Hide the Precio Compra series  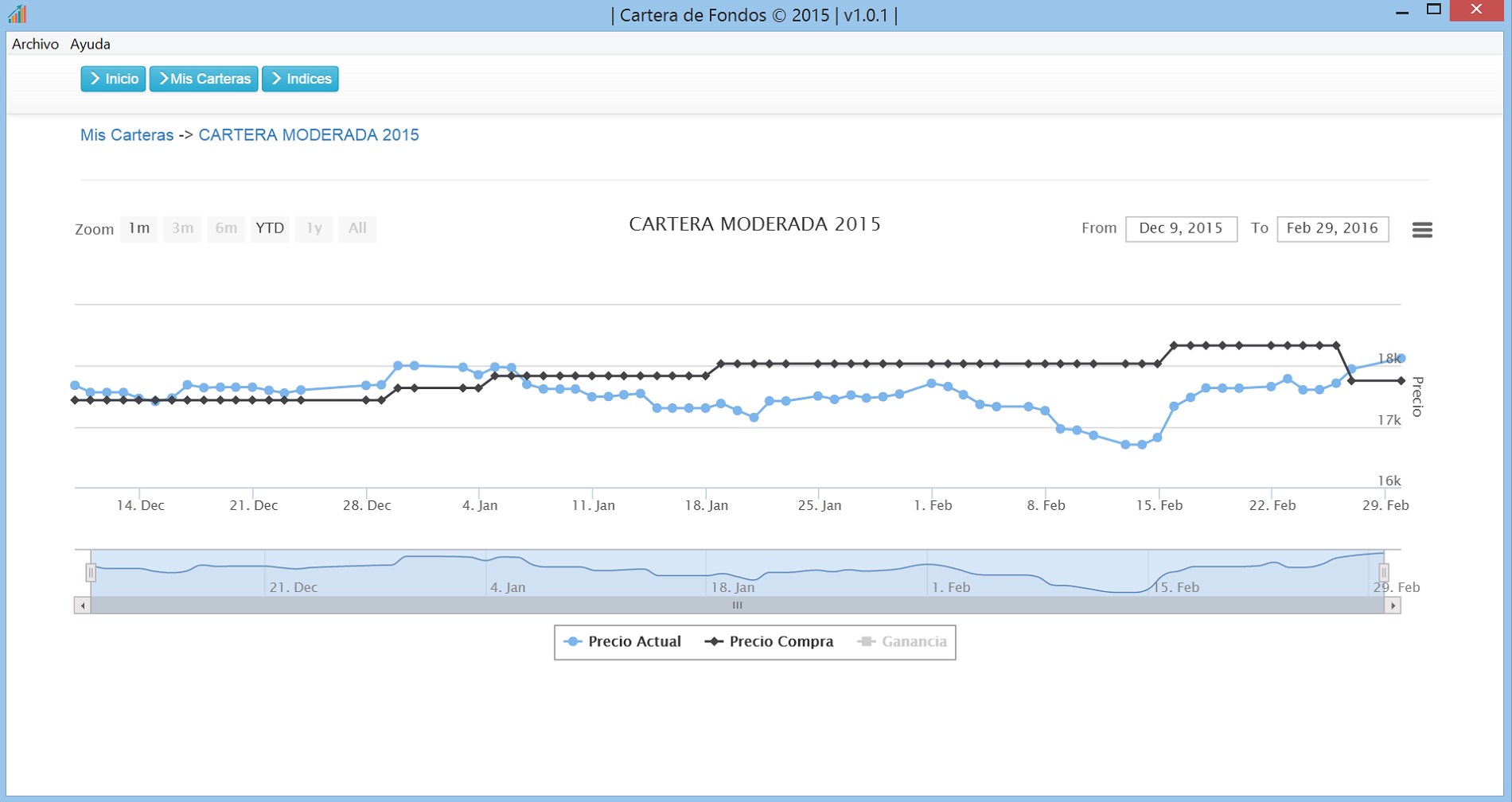770,642
